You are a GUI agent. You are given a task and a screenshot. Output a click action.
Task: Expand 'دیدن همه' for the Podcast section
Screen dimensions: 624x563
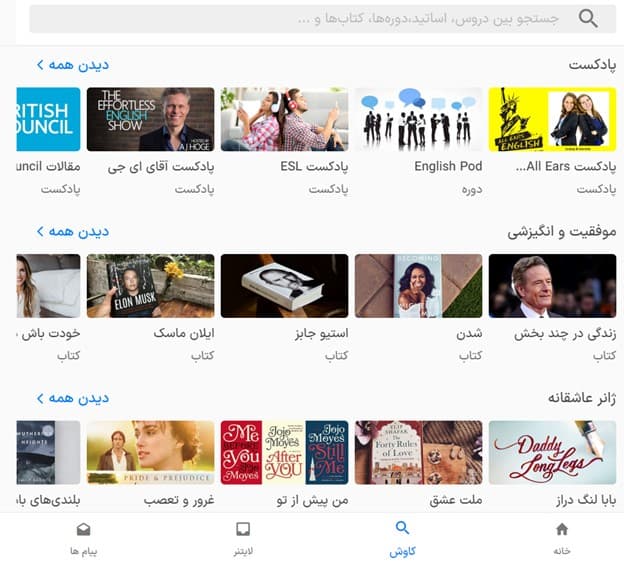pyautogui.click(x=73, y=65)
